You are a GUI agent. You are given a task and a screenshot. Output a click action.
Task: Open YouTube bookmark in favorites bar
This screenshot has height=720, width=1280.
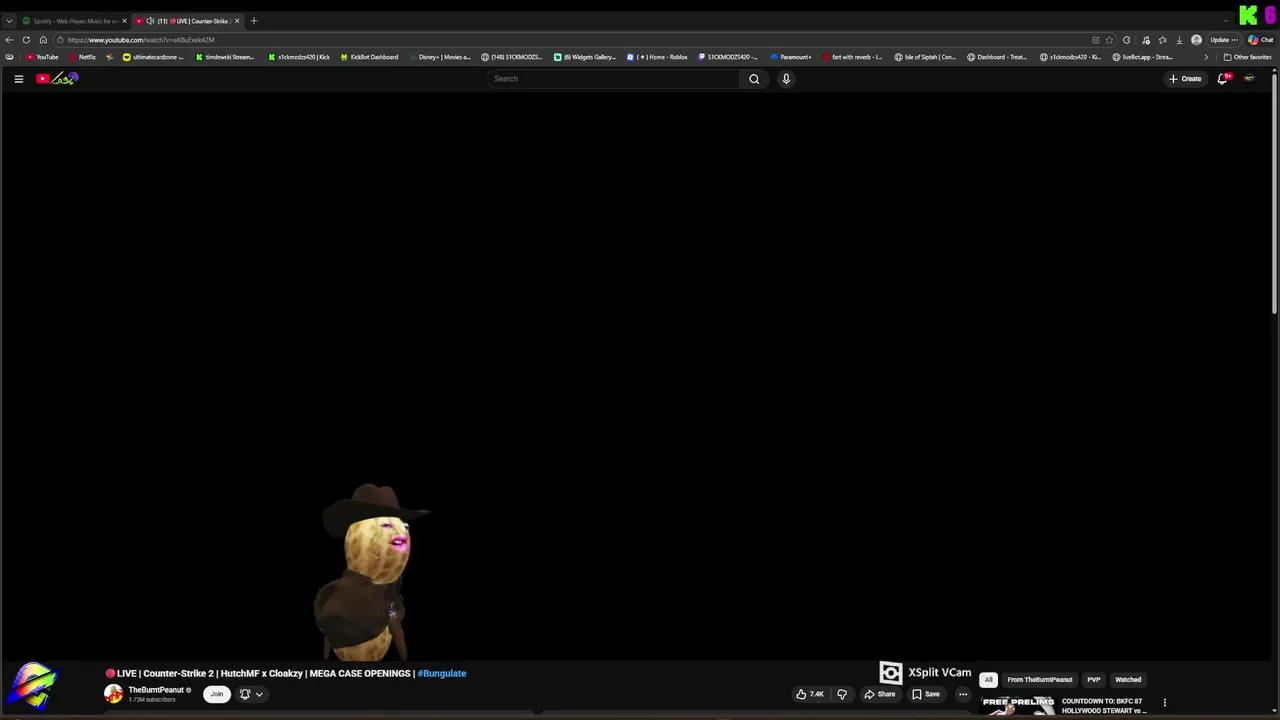point(42,57)
